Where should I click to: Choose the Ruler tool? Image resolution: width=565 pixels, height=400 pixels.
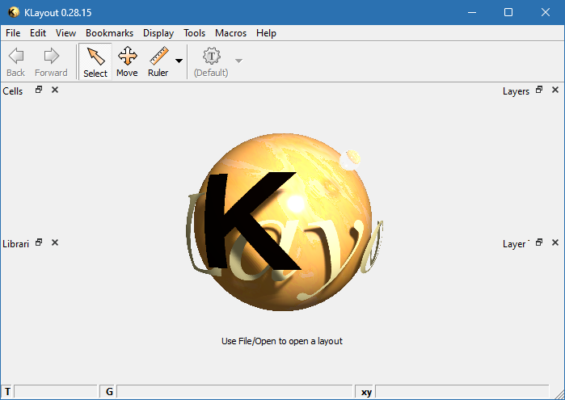point(158,62)
